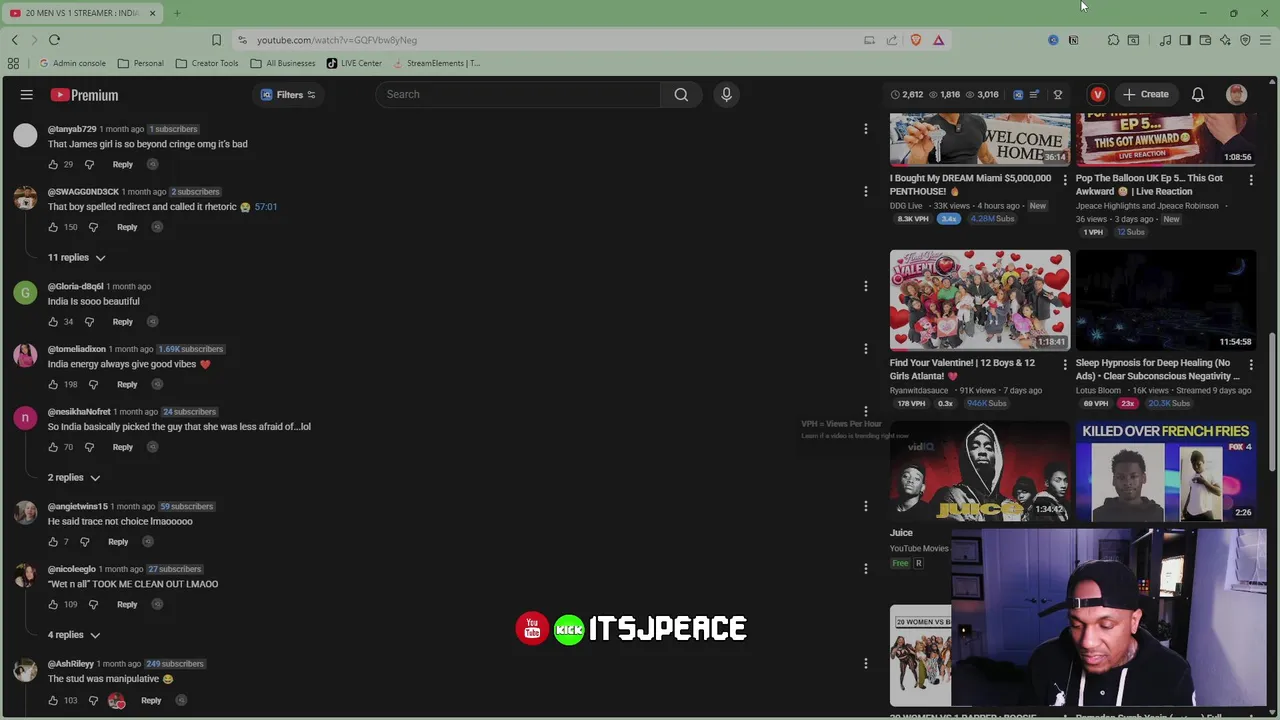The height and width of the screenshot is (720, 1280).
Task: Like the @SWAGG0ND3CK comment
Action: tap(53, 227)
